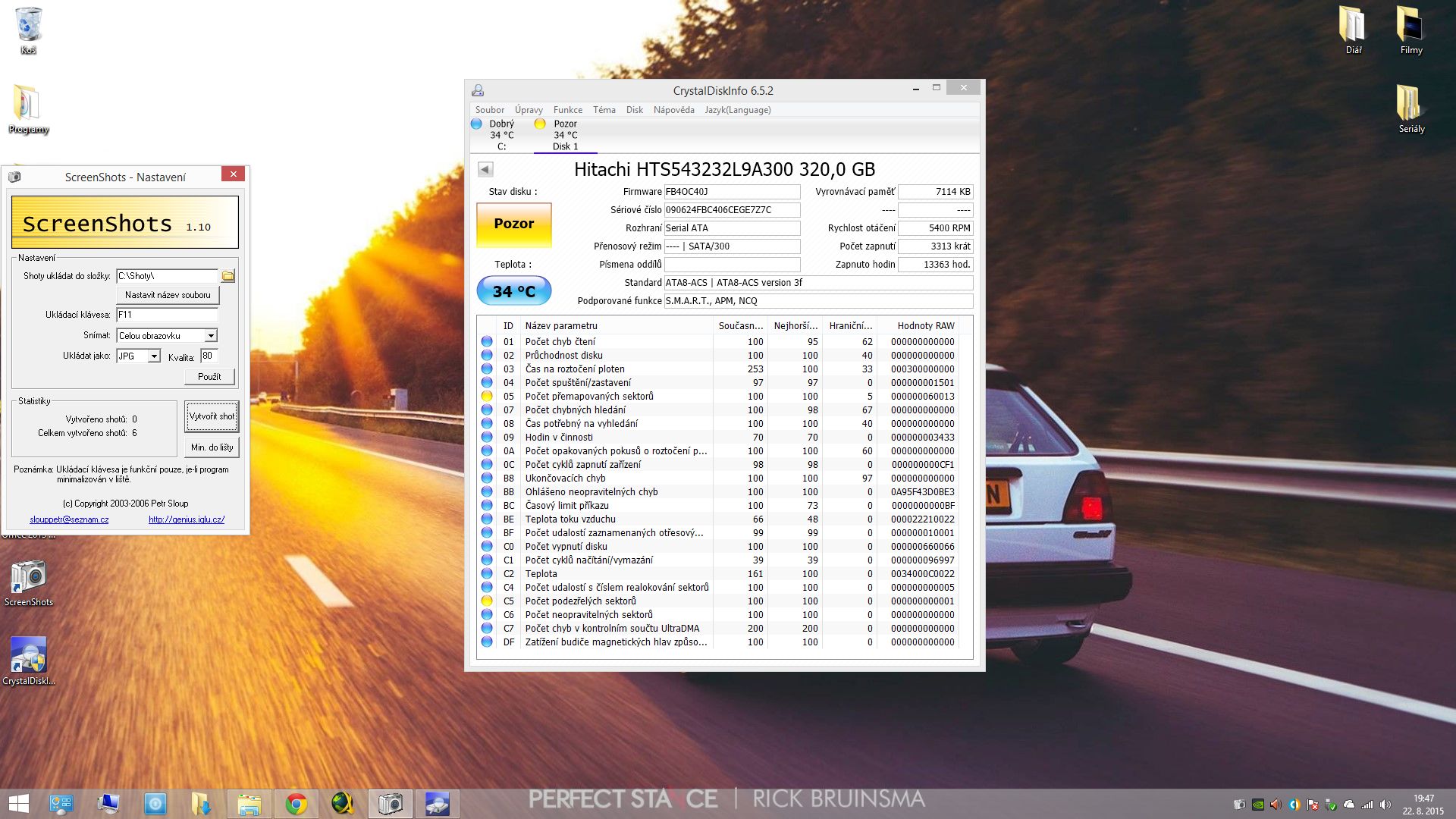Viewport: 1456px width, 819px height.
Task: Select the Hodin v činnosti row
Action: 719,437
